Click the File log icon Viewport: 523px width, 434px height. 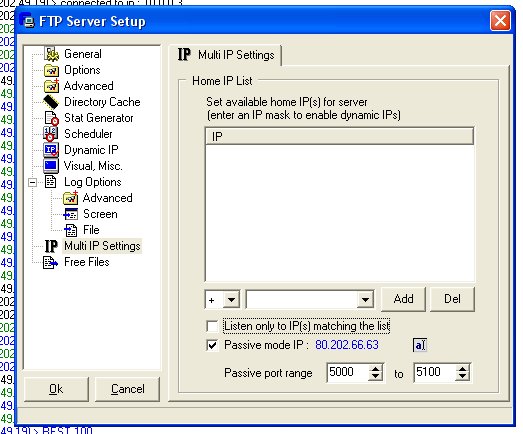click(x=70, y=230)
